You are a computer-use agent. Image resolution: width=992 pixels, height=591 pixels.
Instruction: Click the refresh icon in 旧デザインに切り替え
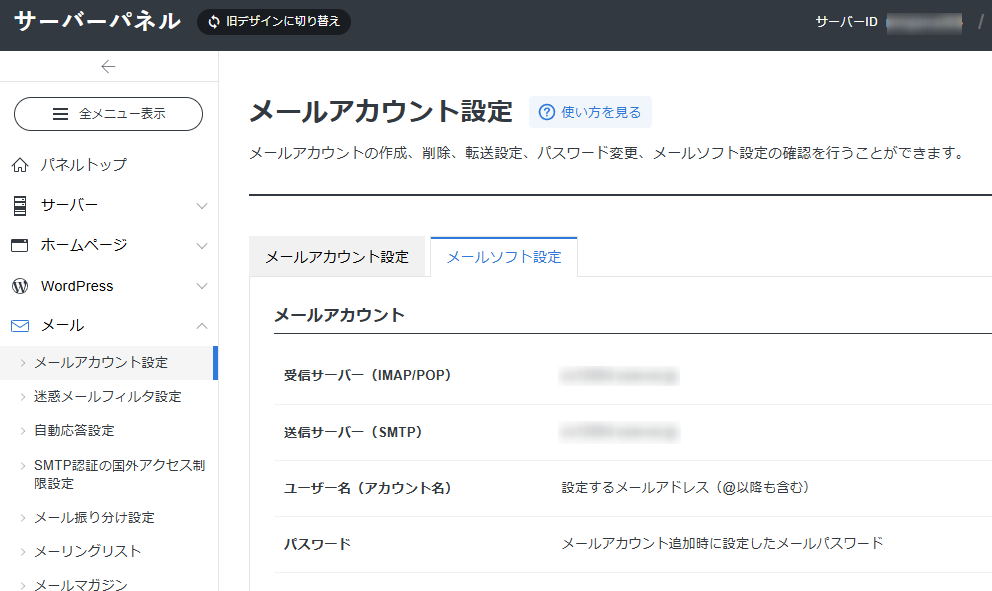[213, 21]
